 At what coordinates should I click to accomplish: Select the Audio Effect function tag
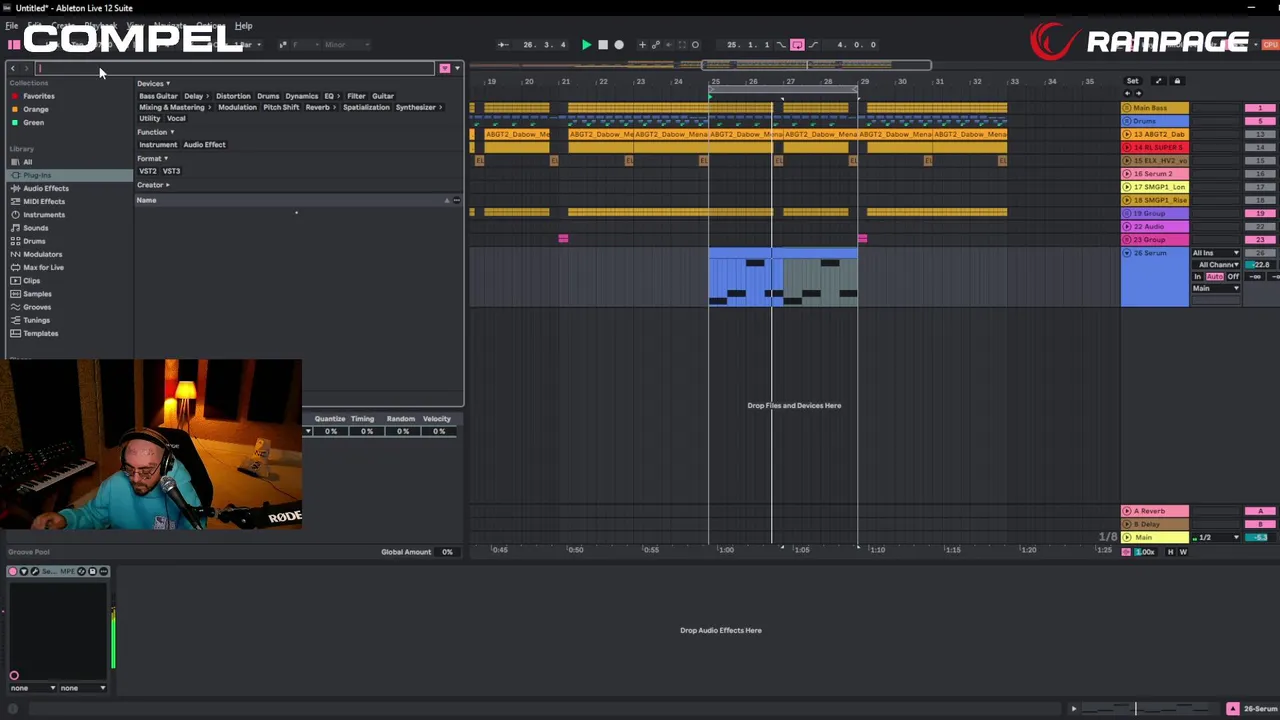[x=204, y=145]
